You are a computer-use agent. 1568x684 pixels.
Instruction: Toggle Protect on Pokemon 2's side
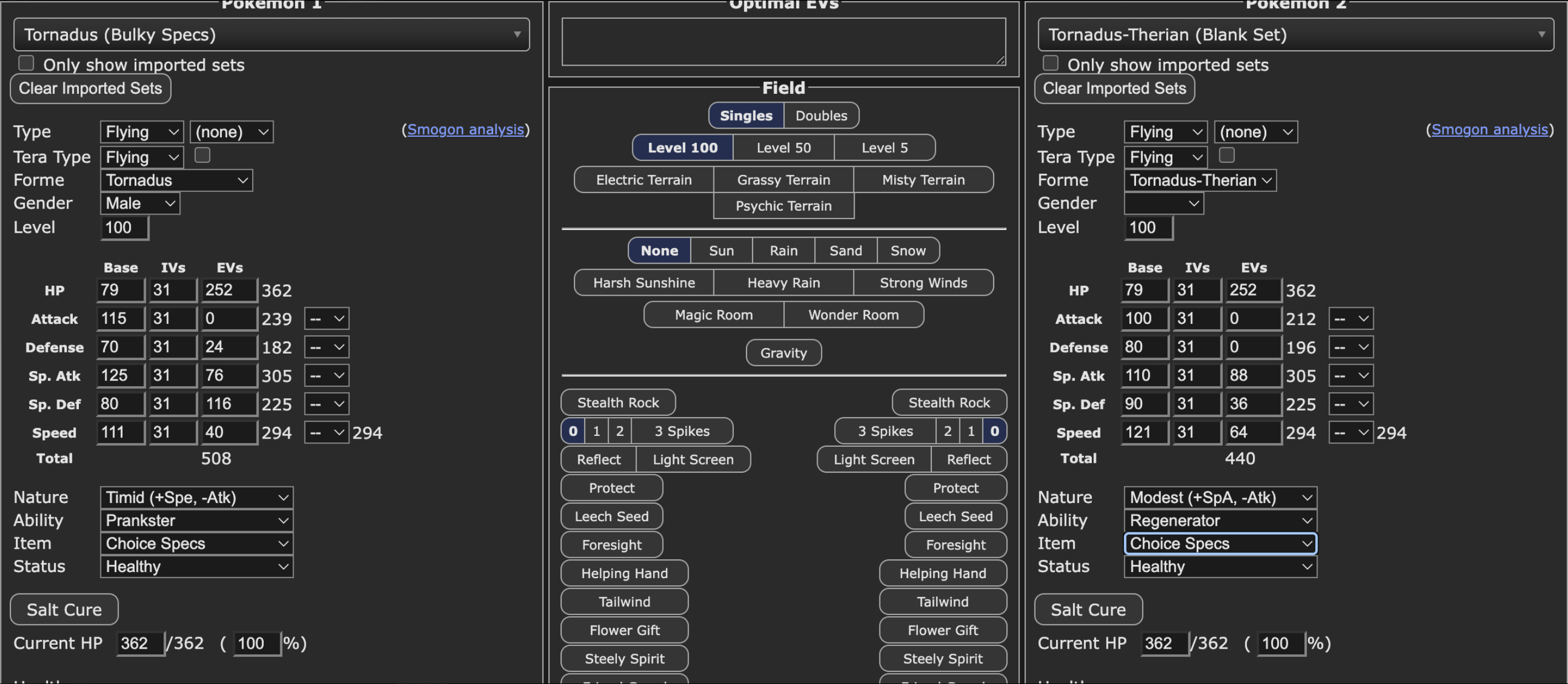[x=956, y=488]
